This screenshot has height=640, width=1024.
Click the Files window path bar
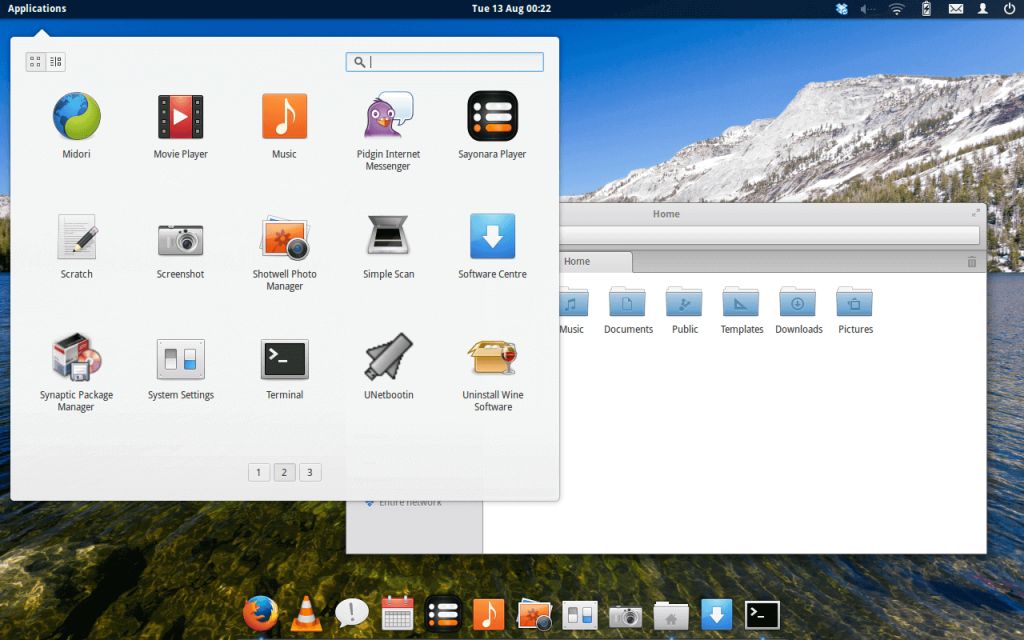click(769, 235)
